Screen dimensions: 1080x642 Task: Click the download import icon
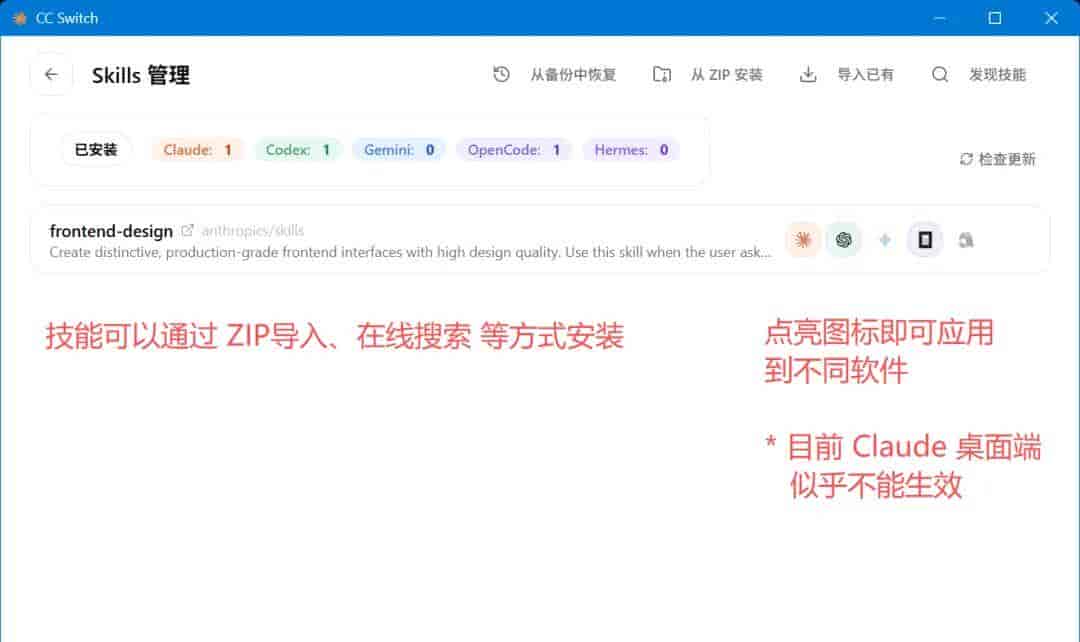tap(808, 74)
